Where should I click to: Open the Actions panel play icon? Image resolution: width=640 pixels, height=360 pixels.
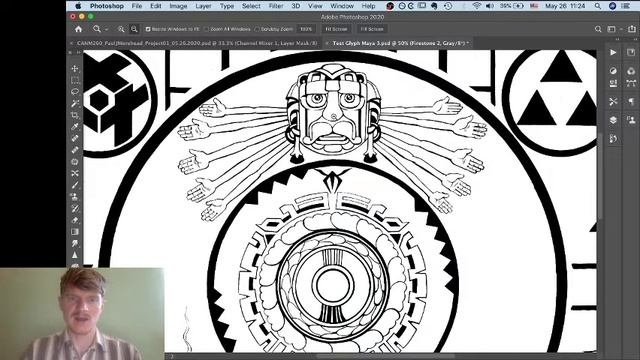(613, 52)
